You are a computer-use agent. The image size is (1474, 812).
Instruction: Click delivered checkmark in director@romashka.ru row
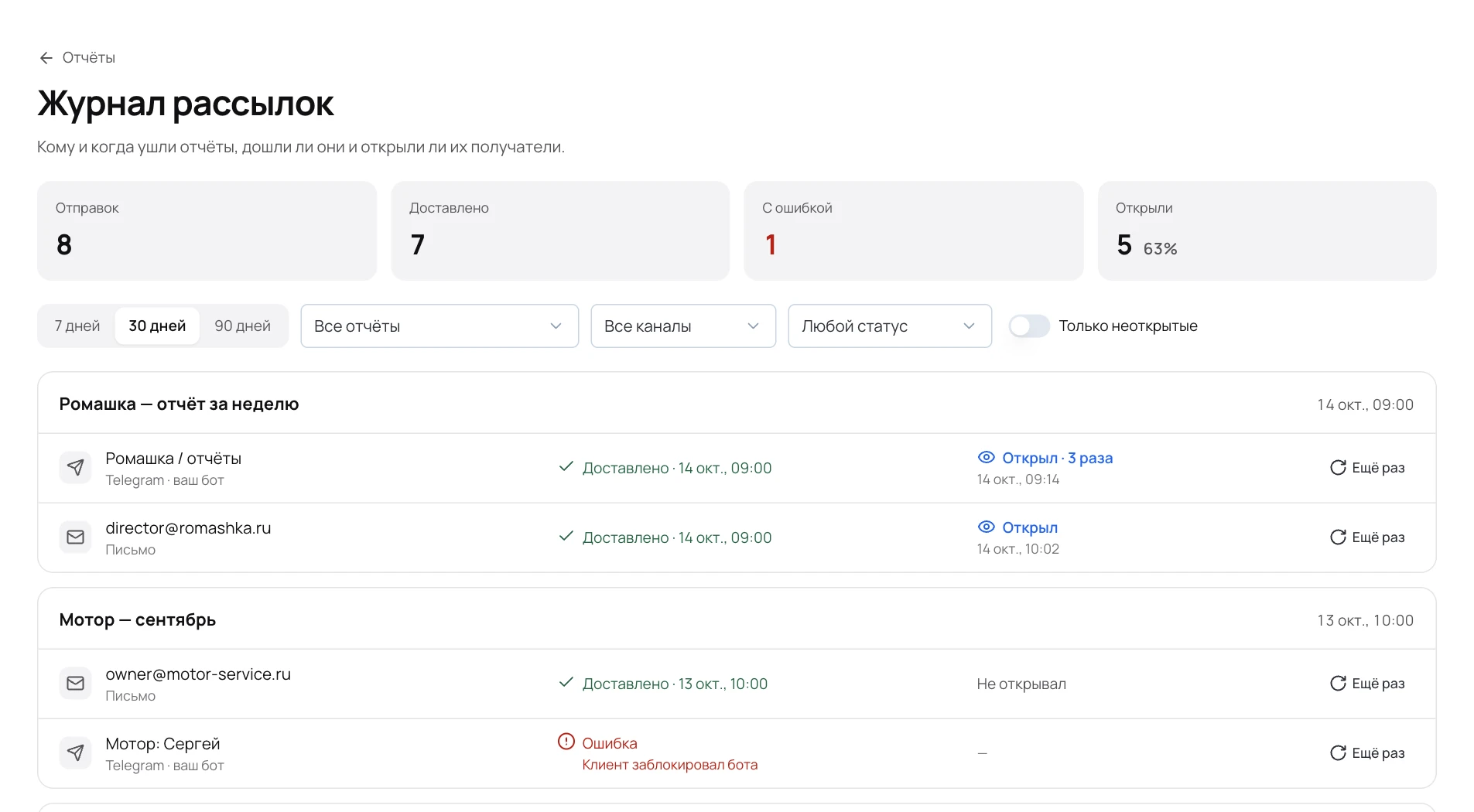(x=566, y=537)
